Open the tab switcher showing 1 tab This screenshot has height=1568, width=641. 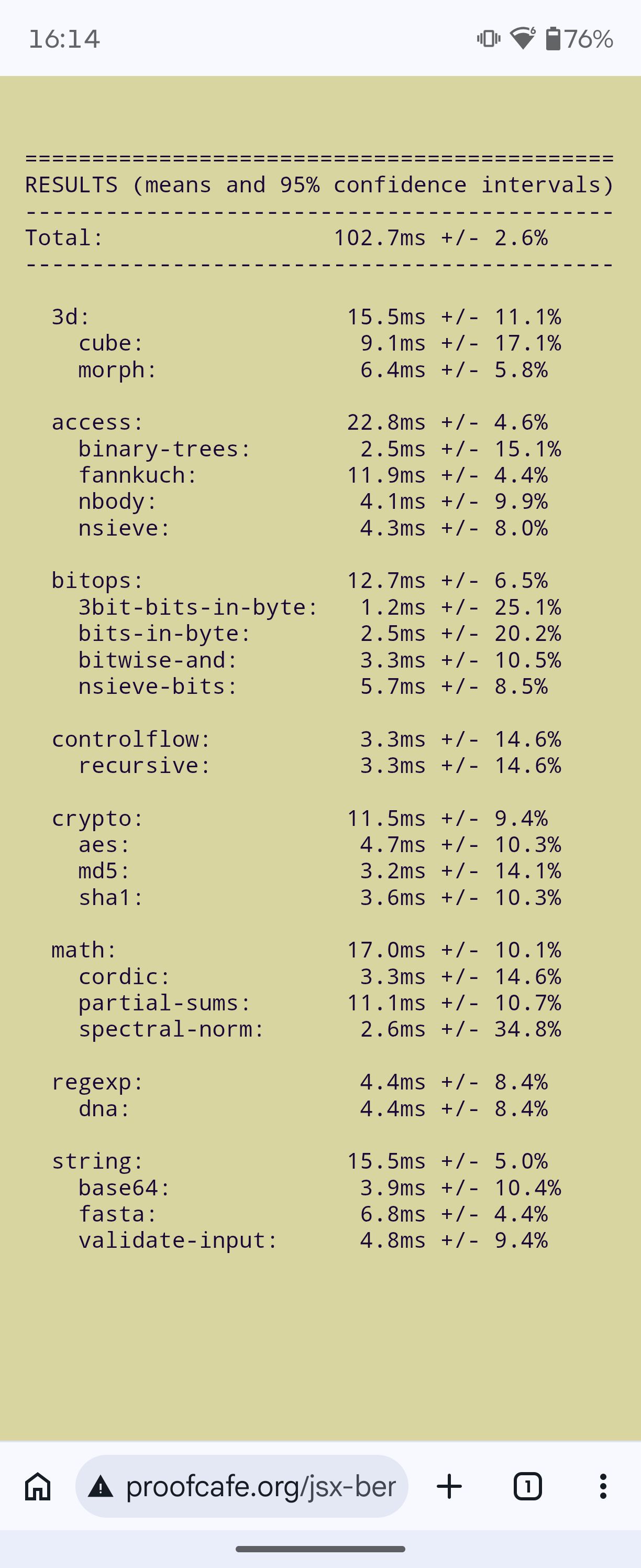(527, 1486)
